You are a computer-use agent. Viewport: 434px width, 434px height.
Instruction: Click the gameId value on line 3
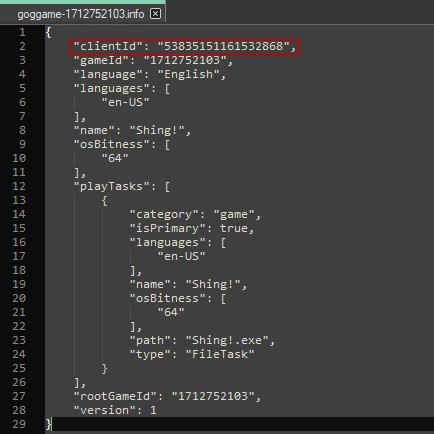coord(185,60)
